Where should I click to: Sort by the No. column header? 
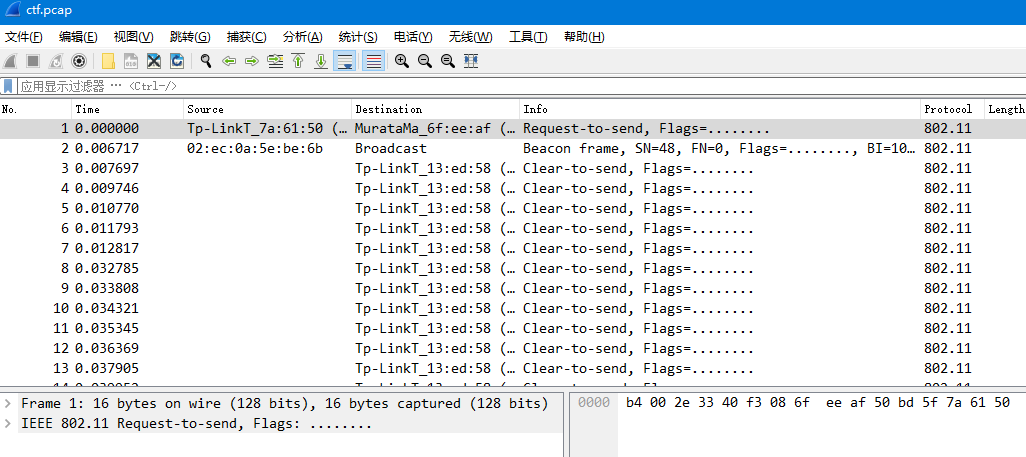tap(35, 109)
